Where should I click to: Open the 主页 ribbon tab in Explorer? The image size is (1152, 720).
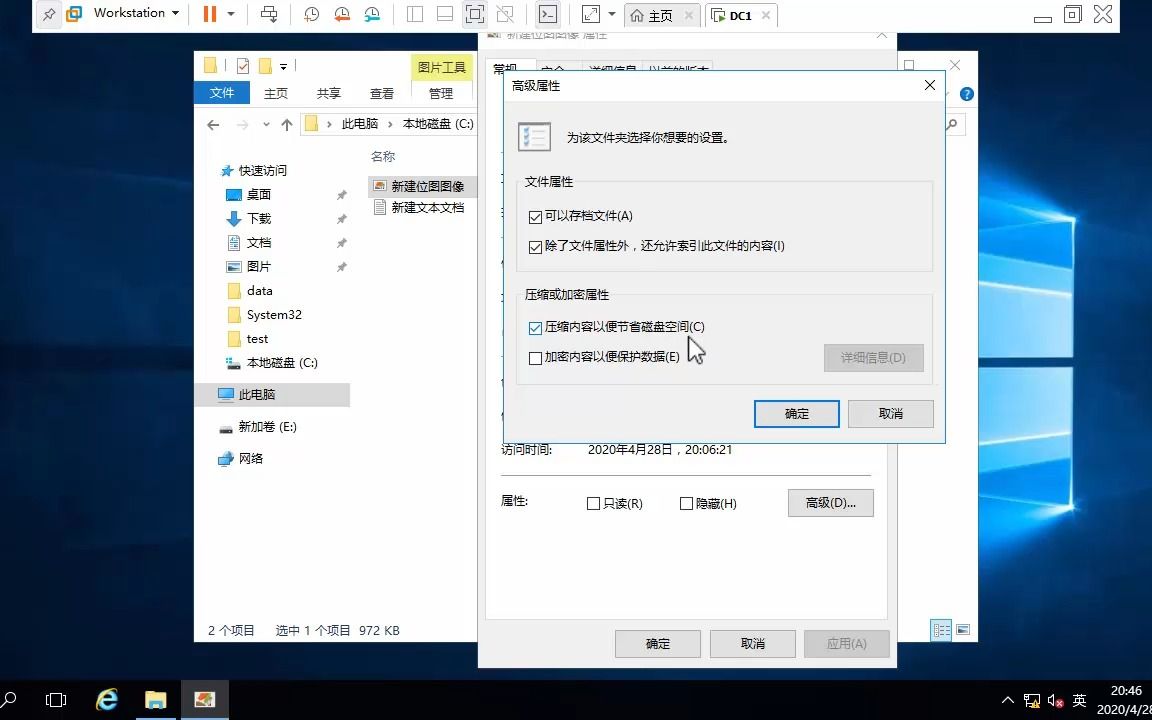tap(276, 93)
